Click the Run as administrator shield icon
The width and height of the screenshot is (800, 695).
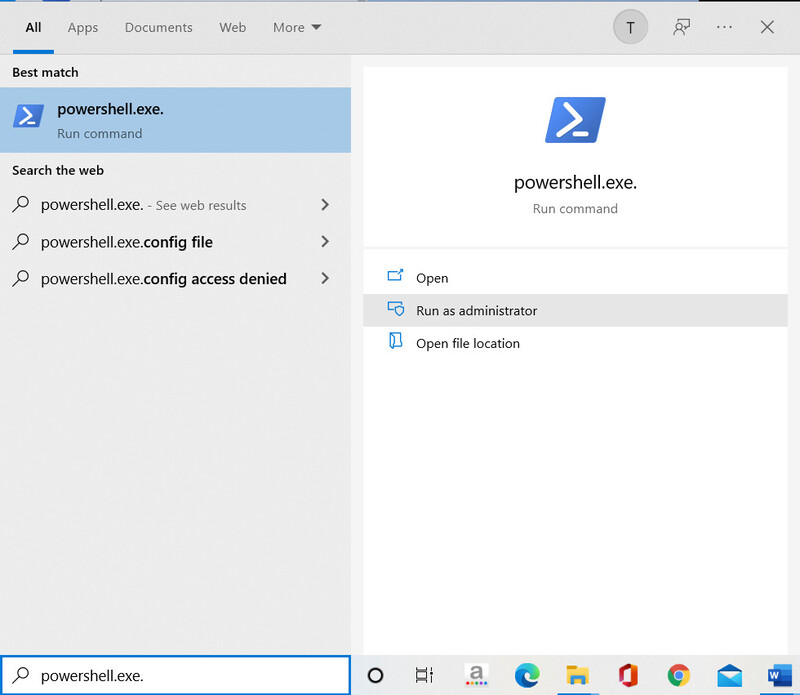[395, 309]
